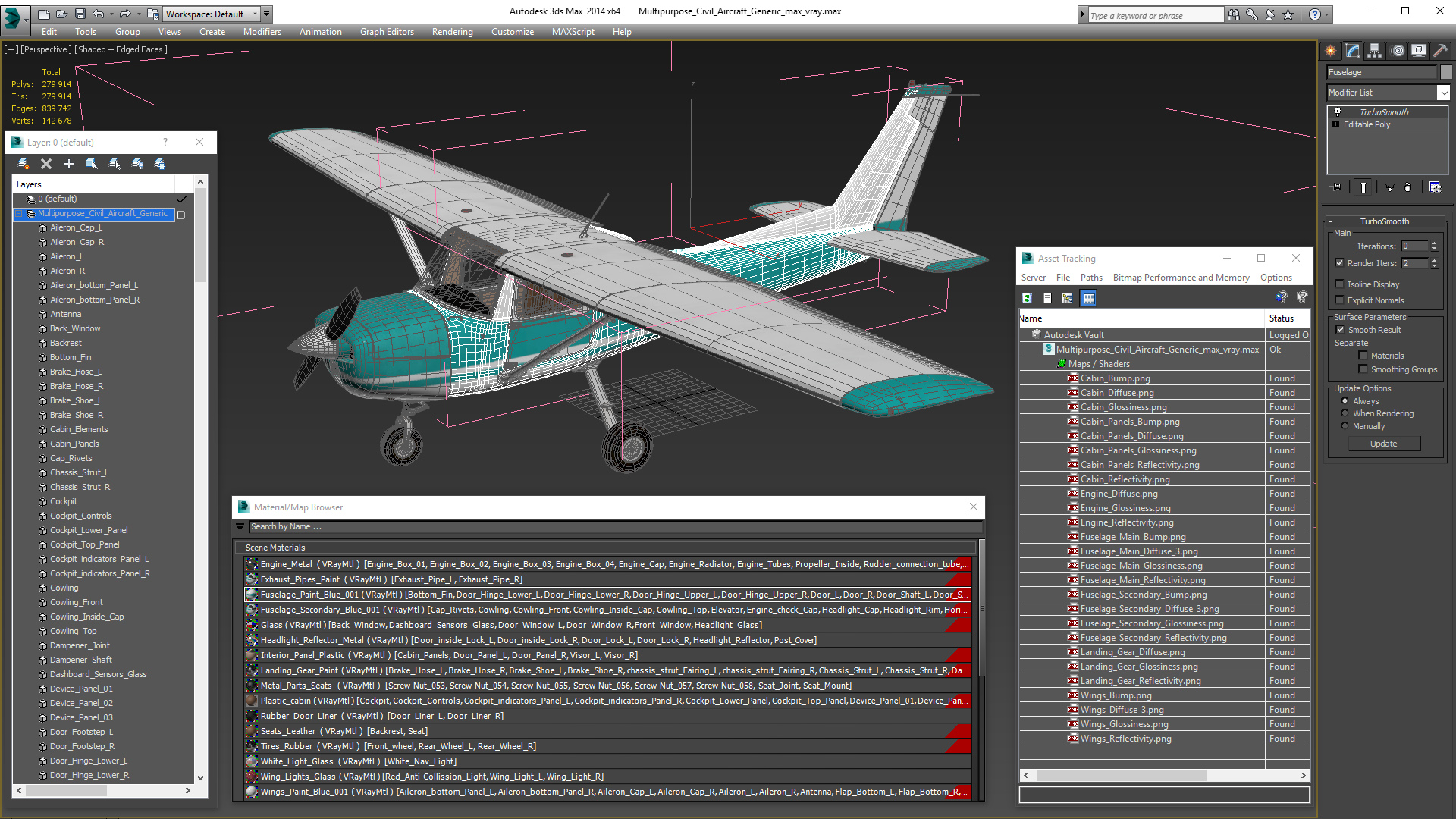1456x819 pixels.
Task: Open Undo history dropdown arrow
Action: (x=111, y=14)
